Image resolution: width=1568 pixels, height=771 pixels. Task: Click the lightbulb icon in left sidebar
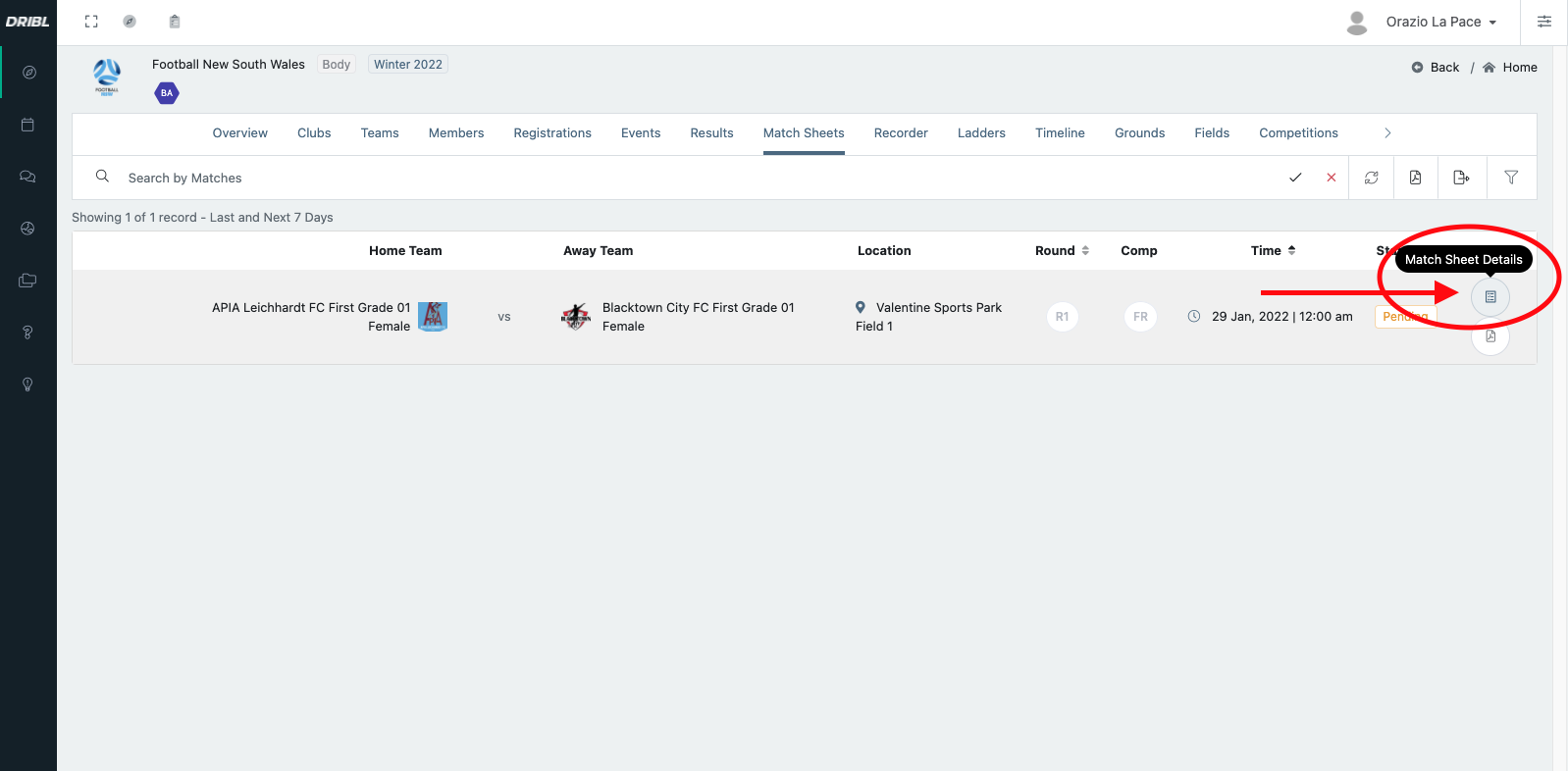27,385
